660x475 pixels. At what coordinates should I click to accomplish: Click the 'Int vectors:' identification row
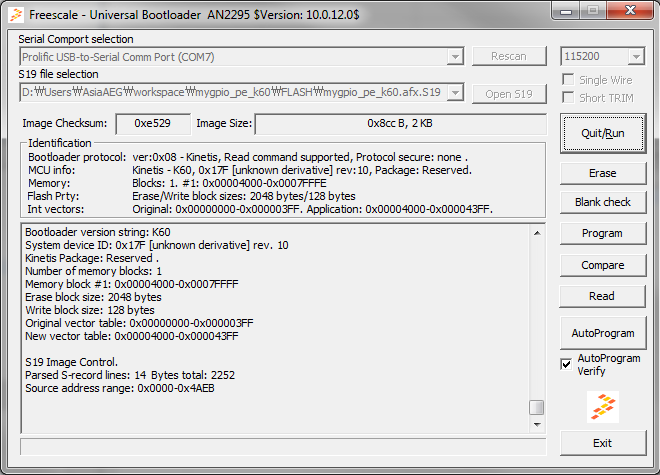click(x=260, y=209)
